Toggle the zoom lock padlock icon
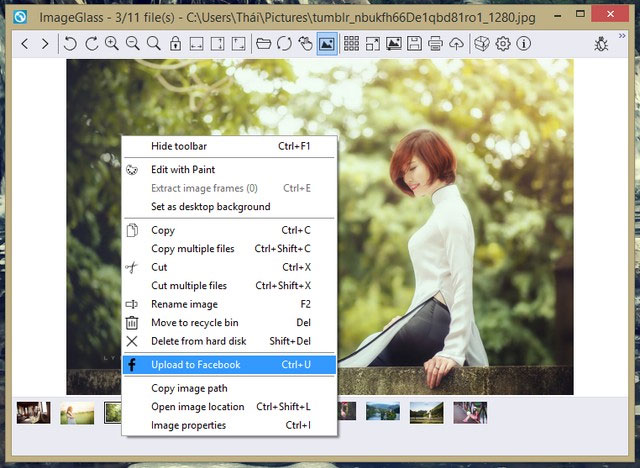This screenshot has height=468, width=640. click(x=175, y=43)
